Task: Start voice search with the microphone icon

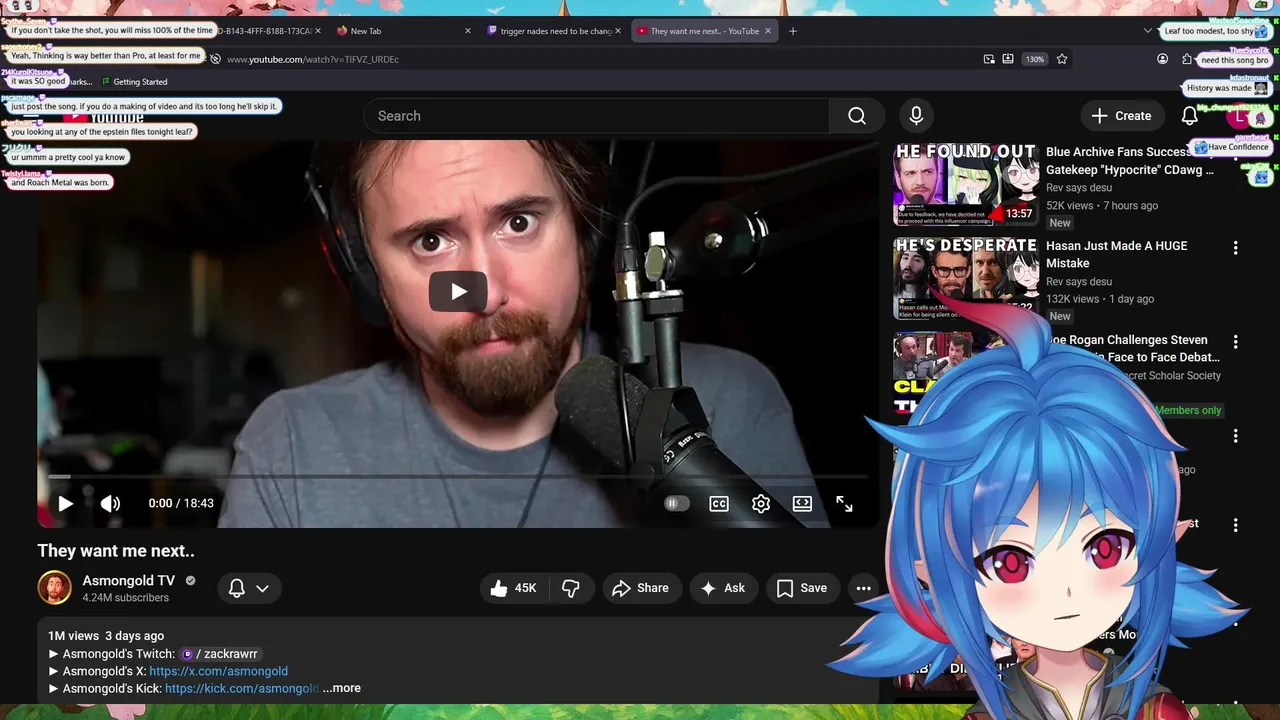Action: [916, 116]
